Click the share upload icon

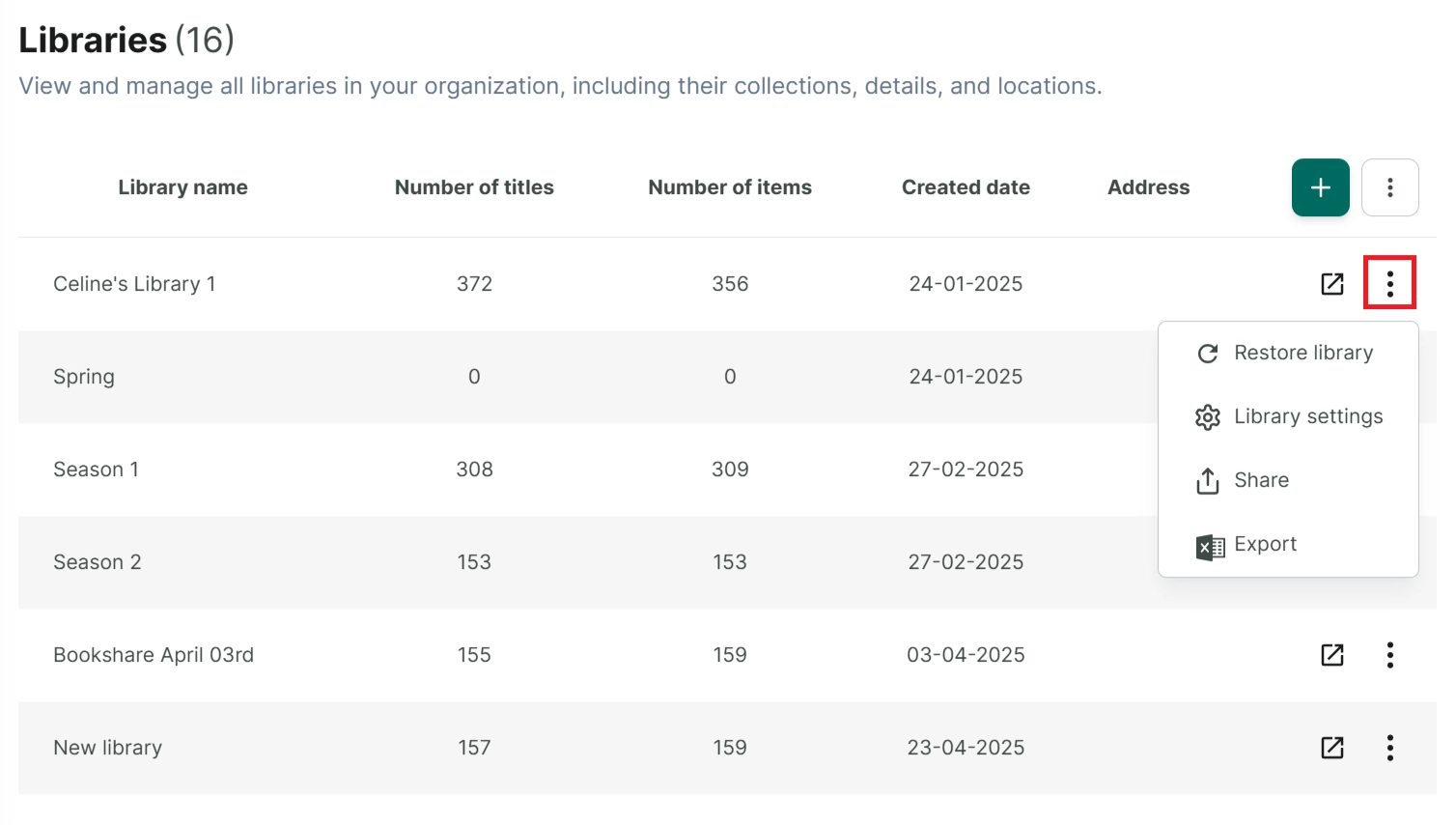(x=1208, y=481)
